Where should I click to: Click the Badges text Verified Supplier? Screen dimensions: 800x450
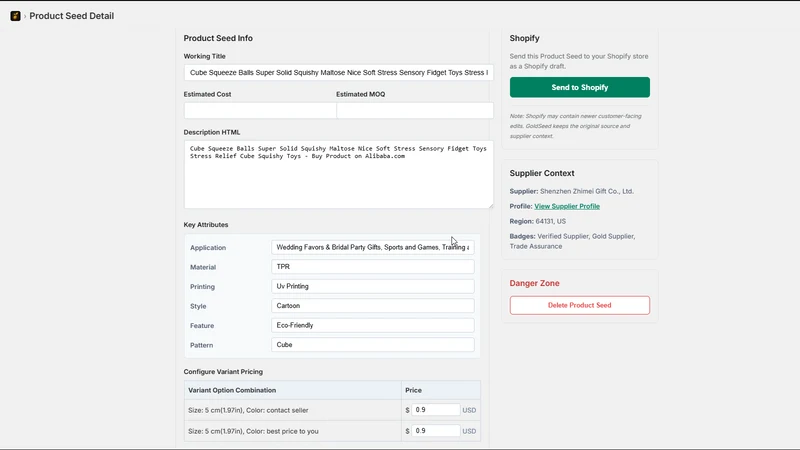(563, 236)
